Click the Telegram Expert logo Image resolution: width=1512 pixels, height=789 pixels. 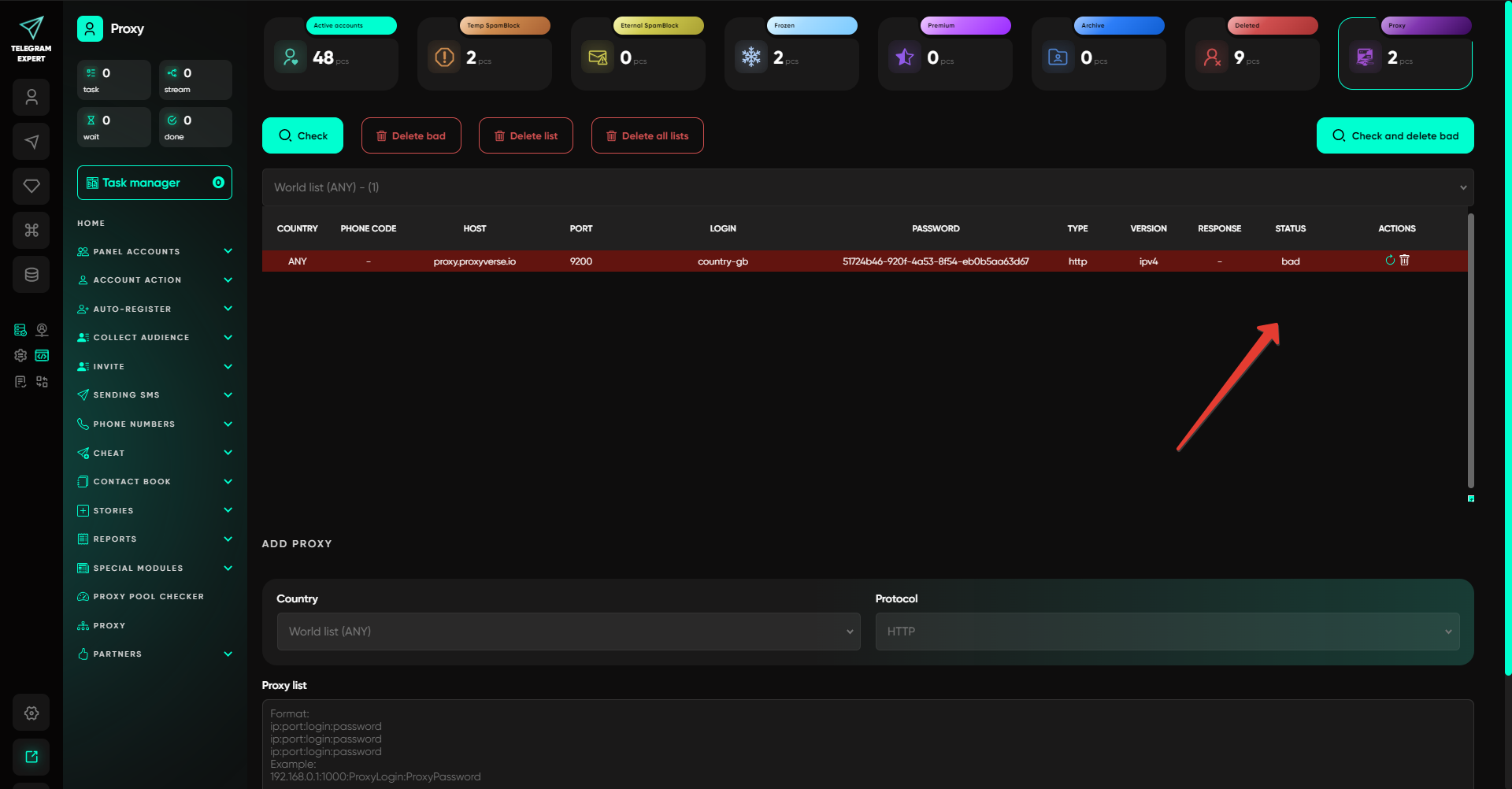(31, 39)
